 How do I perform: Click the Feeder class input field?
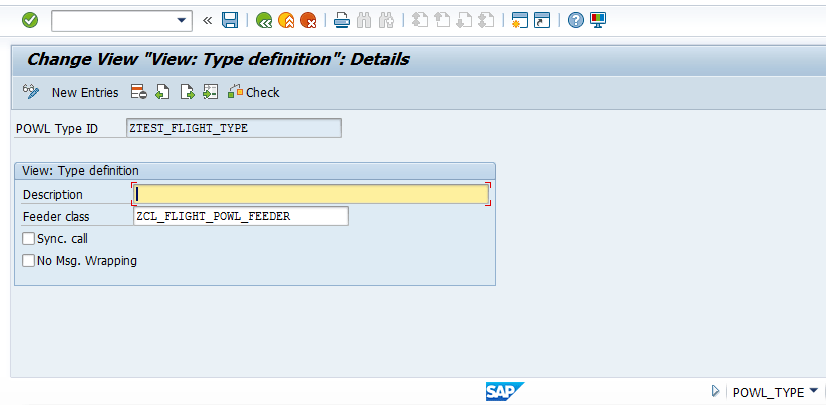click(241, 216)
